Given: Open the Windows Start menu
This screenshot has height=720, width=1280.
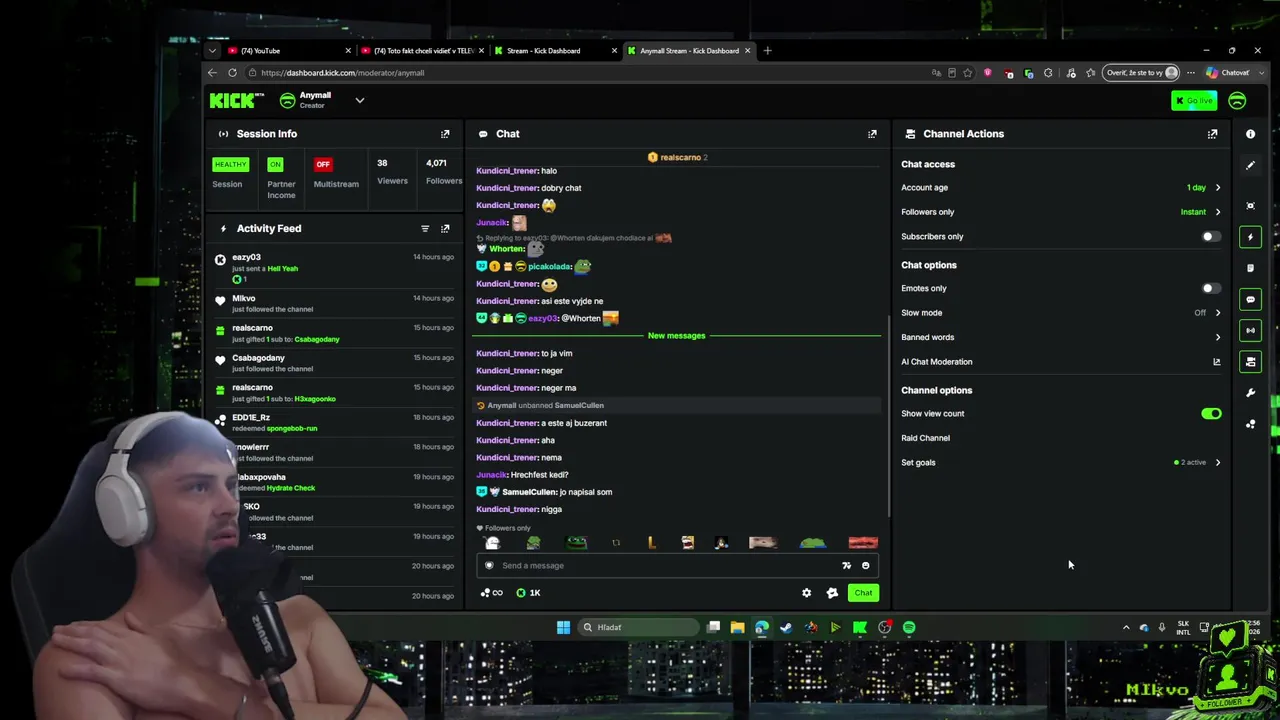Looking at the screenshot, I should pos(563,628).
